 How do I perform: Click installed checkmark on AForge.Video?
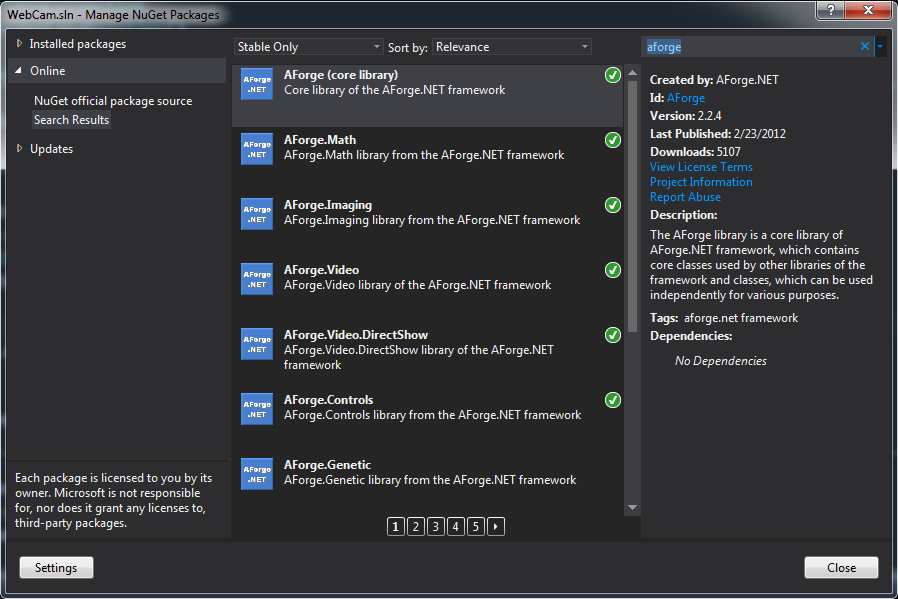click(613, 270)
